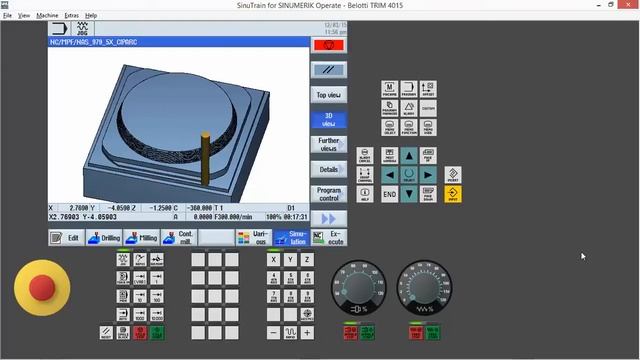The width and height of the screenshot is (640, 360).
Task: Open the File menu
Action: tap(7, 16)
